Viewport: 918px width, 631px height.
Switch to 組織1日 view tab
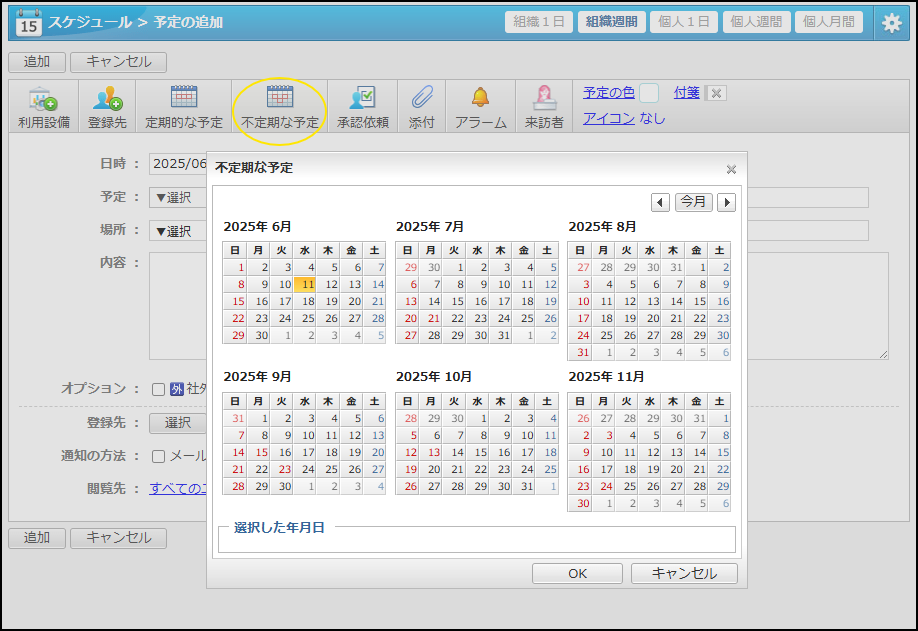pyautogui.click(x=539, y=22)
